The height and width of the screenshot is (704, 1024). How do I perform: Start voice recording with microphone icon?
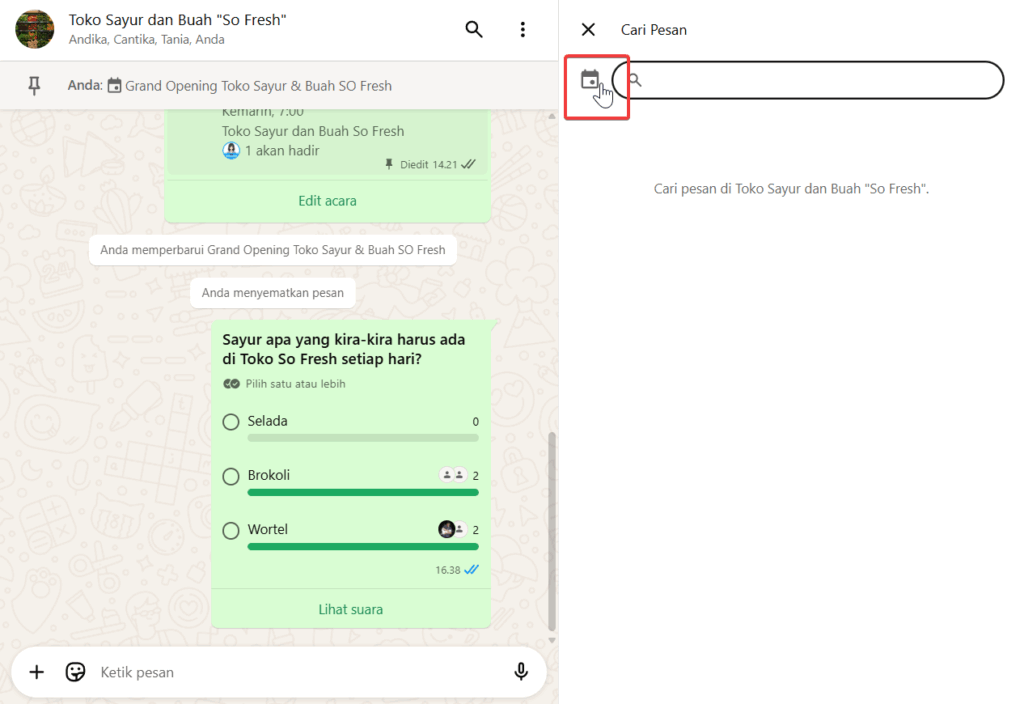point(521,672)
